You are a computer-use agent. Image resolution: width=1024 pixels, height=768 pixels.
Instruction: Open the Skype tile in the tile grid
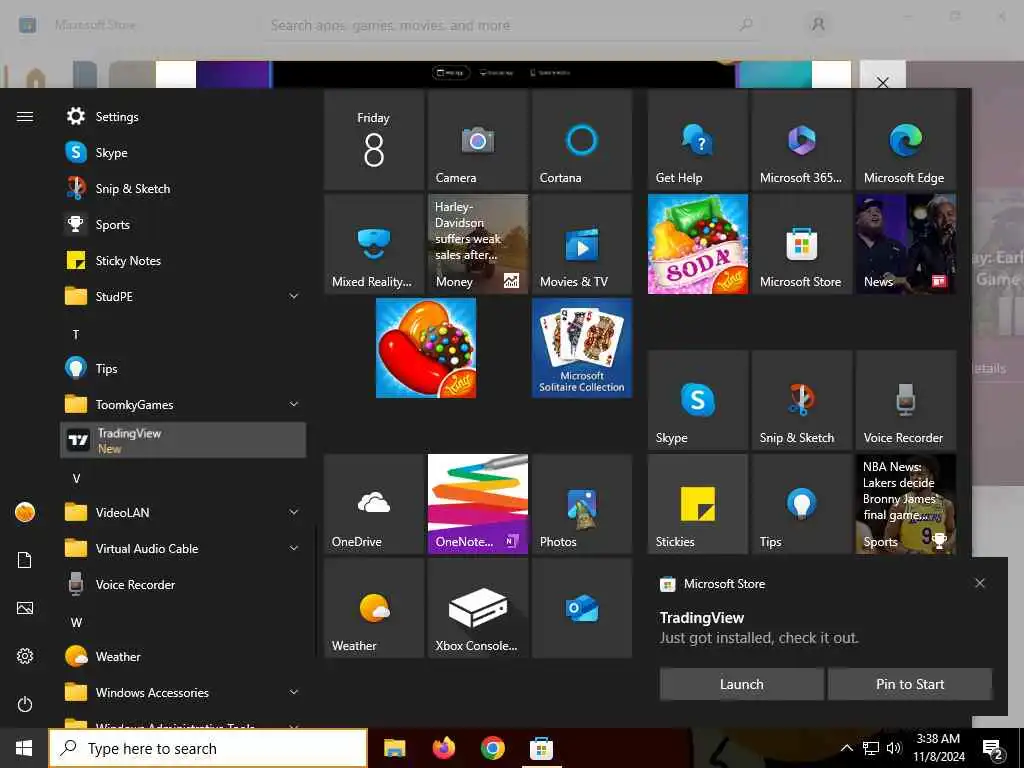pos(697,400)
